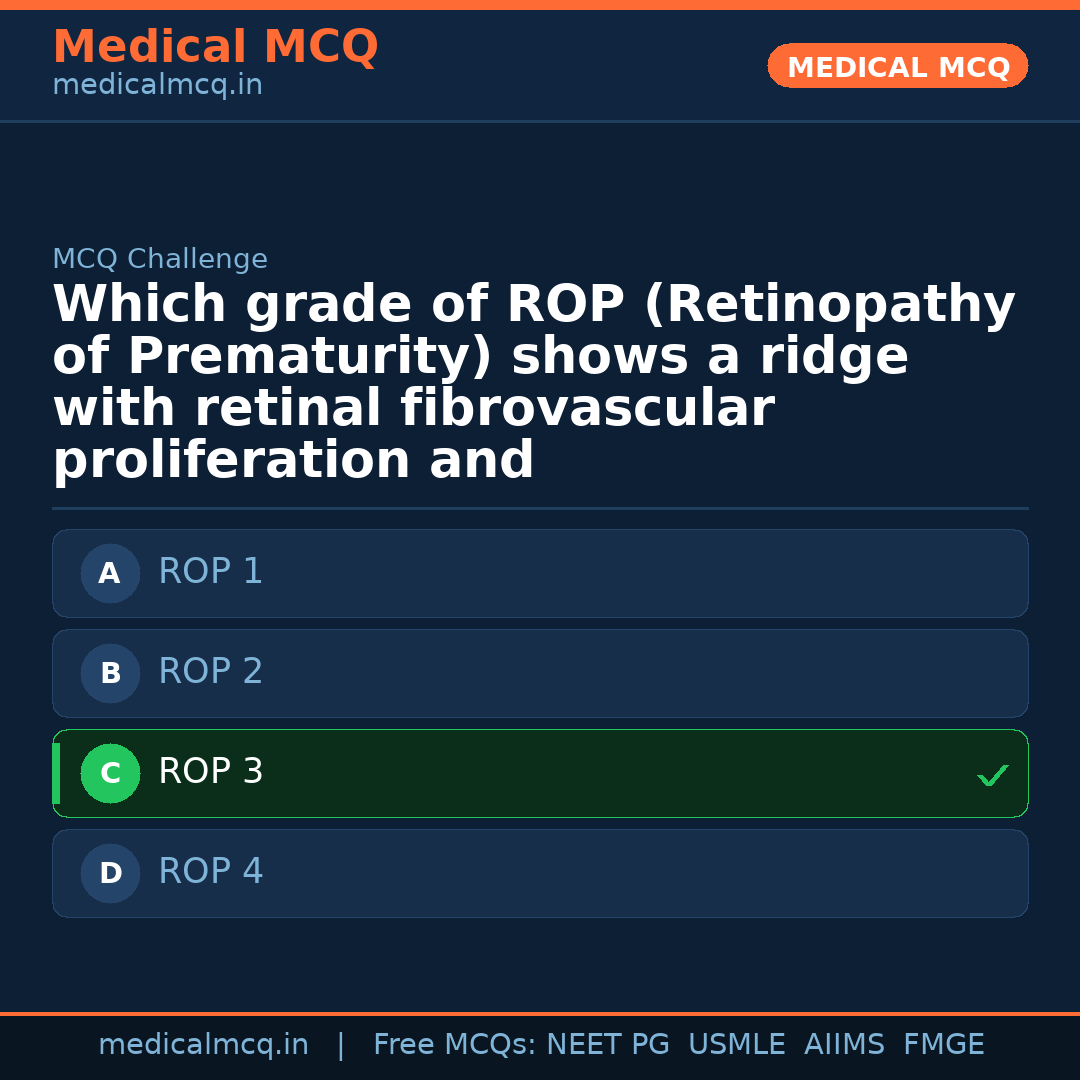Choose the ROP 3 answer option
Image resolution: width=1080 pixels, height=1080 pixels.
(x=540, y=773)
